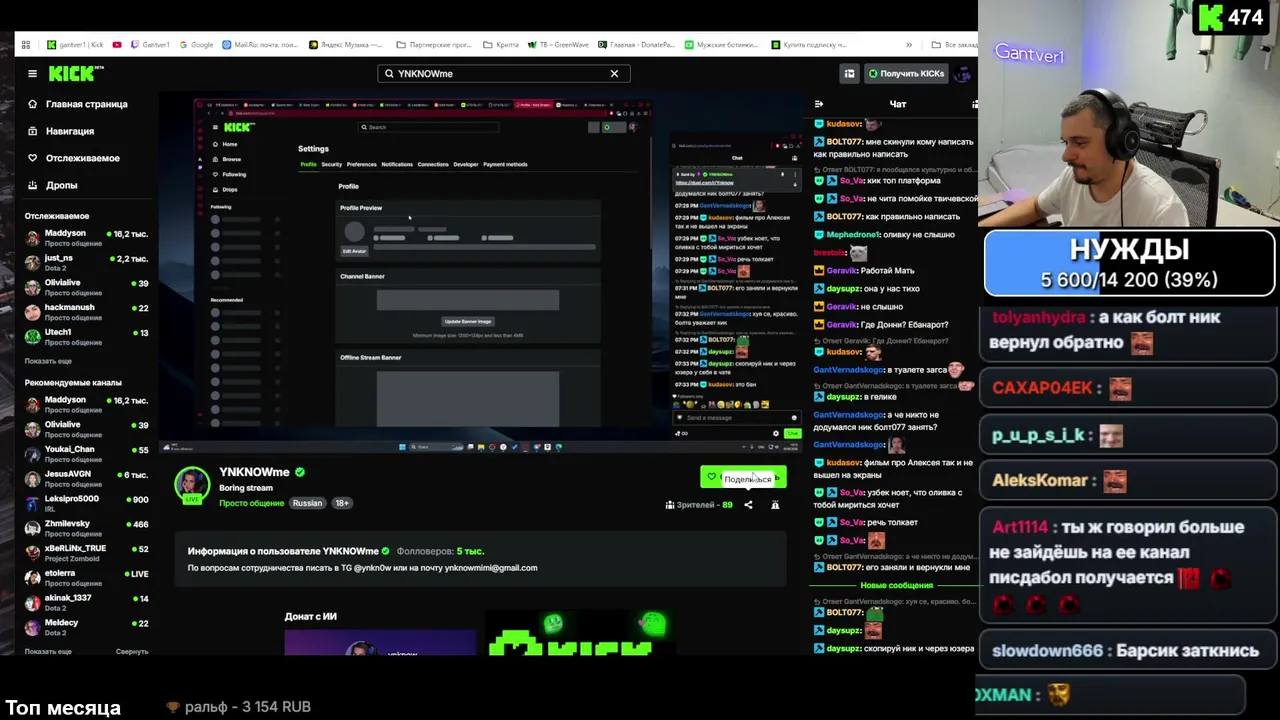Screen dimensions: 1280x720
Task: Report the stream via report icon
Action: 775,505
